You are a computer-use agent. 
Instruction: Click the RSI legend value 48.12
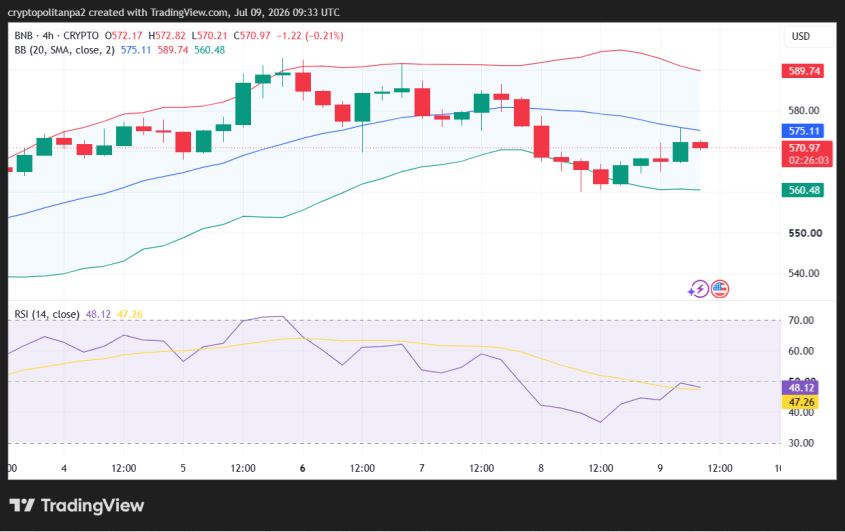pos(98,314)
